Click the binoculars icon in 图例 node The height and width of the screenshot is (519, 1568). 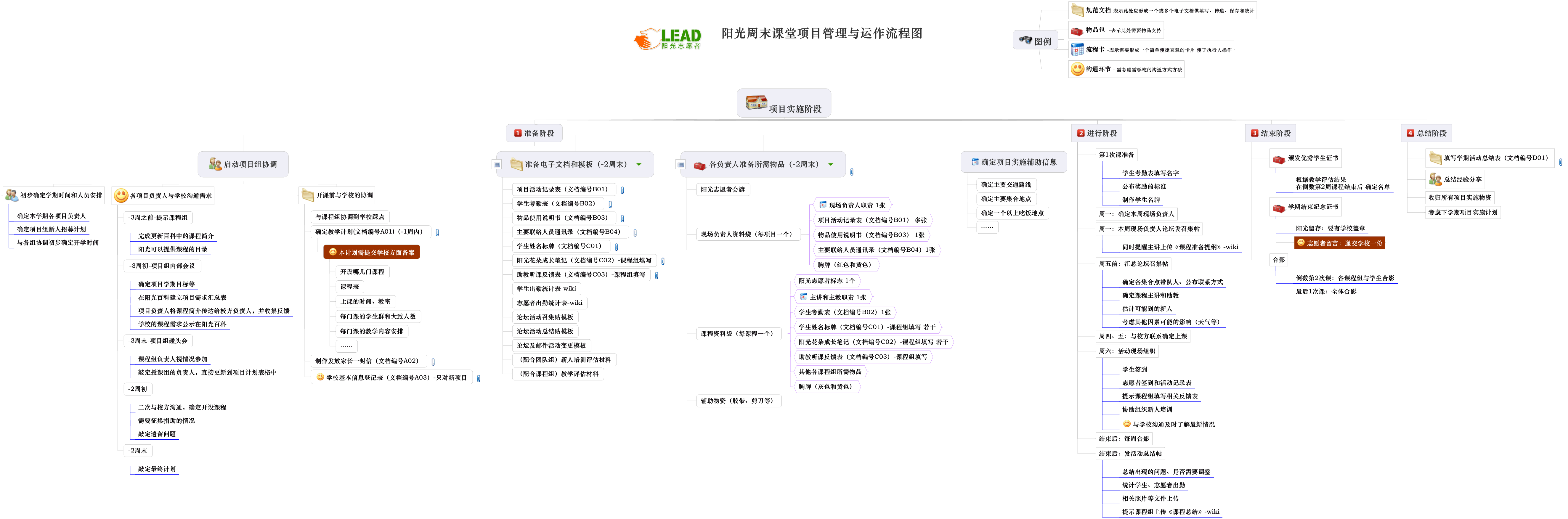[x=1026, y=40]
